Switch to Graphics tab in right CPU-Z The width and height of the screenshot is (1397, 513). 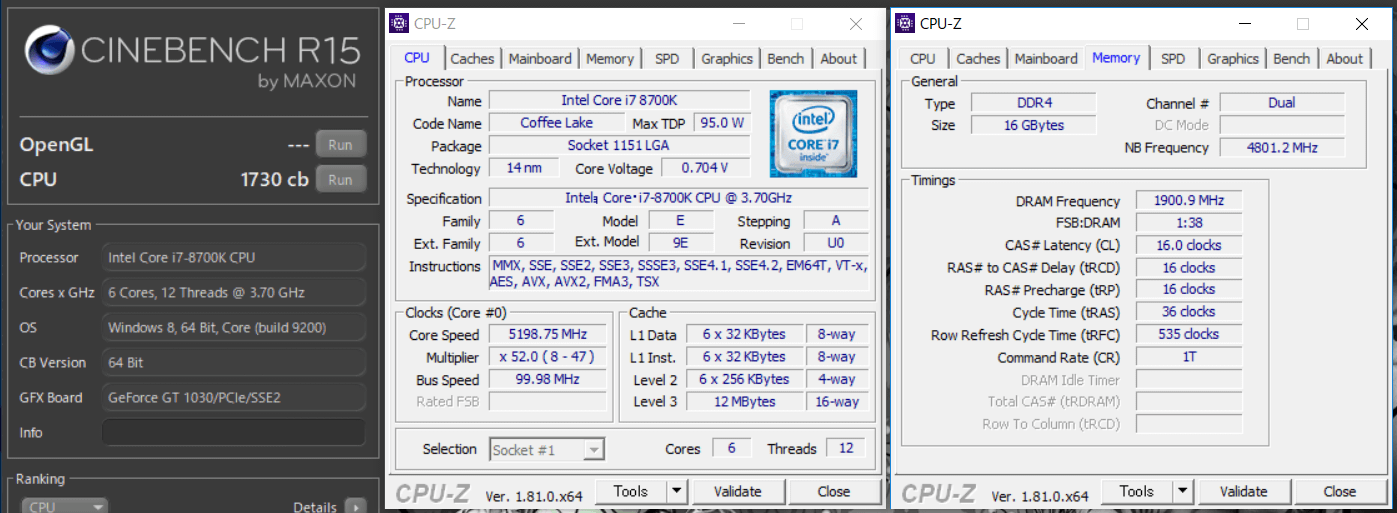[x=1233, y=59]
